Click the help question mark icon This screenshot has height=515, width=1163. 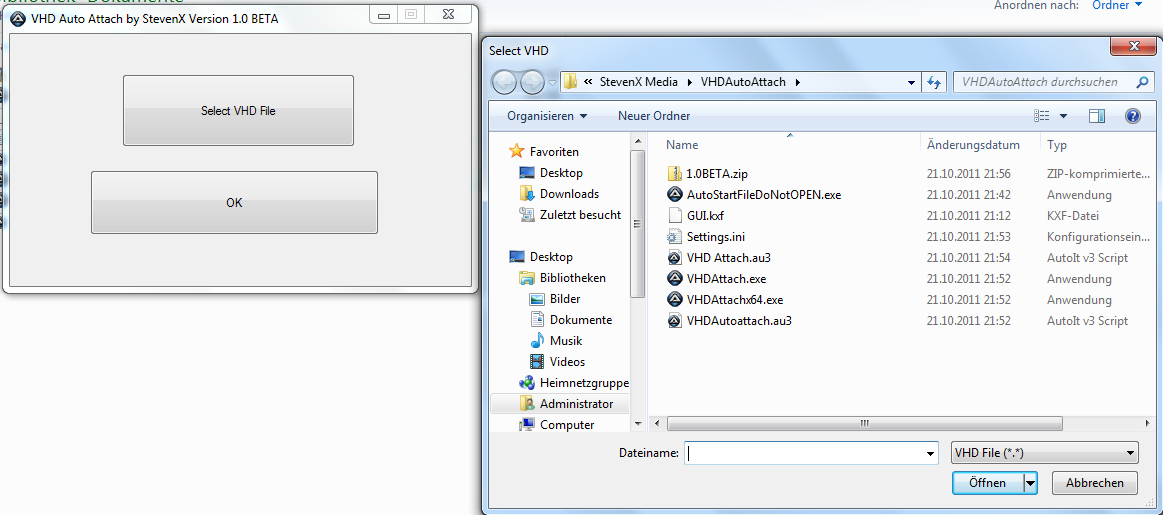point(1132,116)
